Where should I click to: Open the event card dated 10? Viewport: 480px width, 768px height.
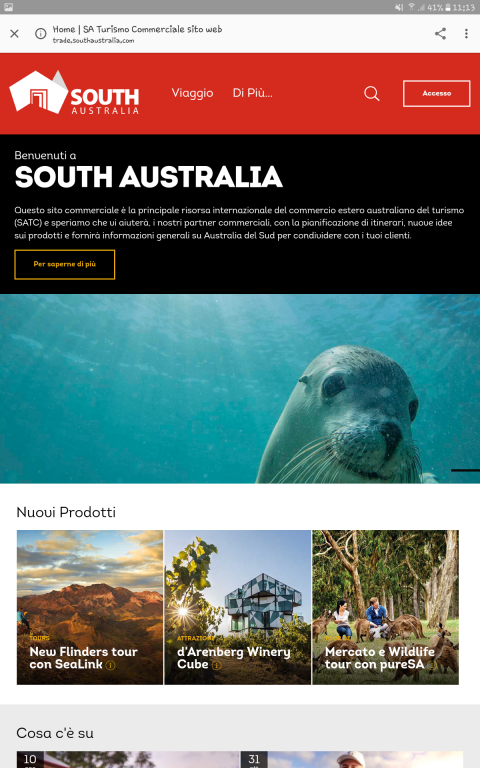127,760
